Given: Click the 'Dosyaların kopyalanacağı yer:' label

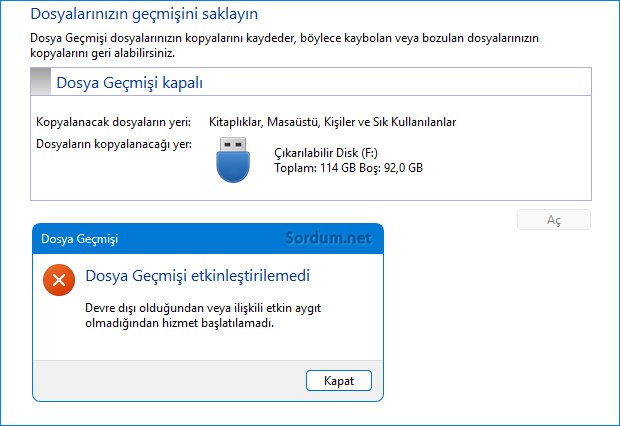Looking at the screenshot, I should point(114,144).
